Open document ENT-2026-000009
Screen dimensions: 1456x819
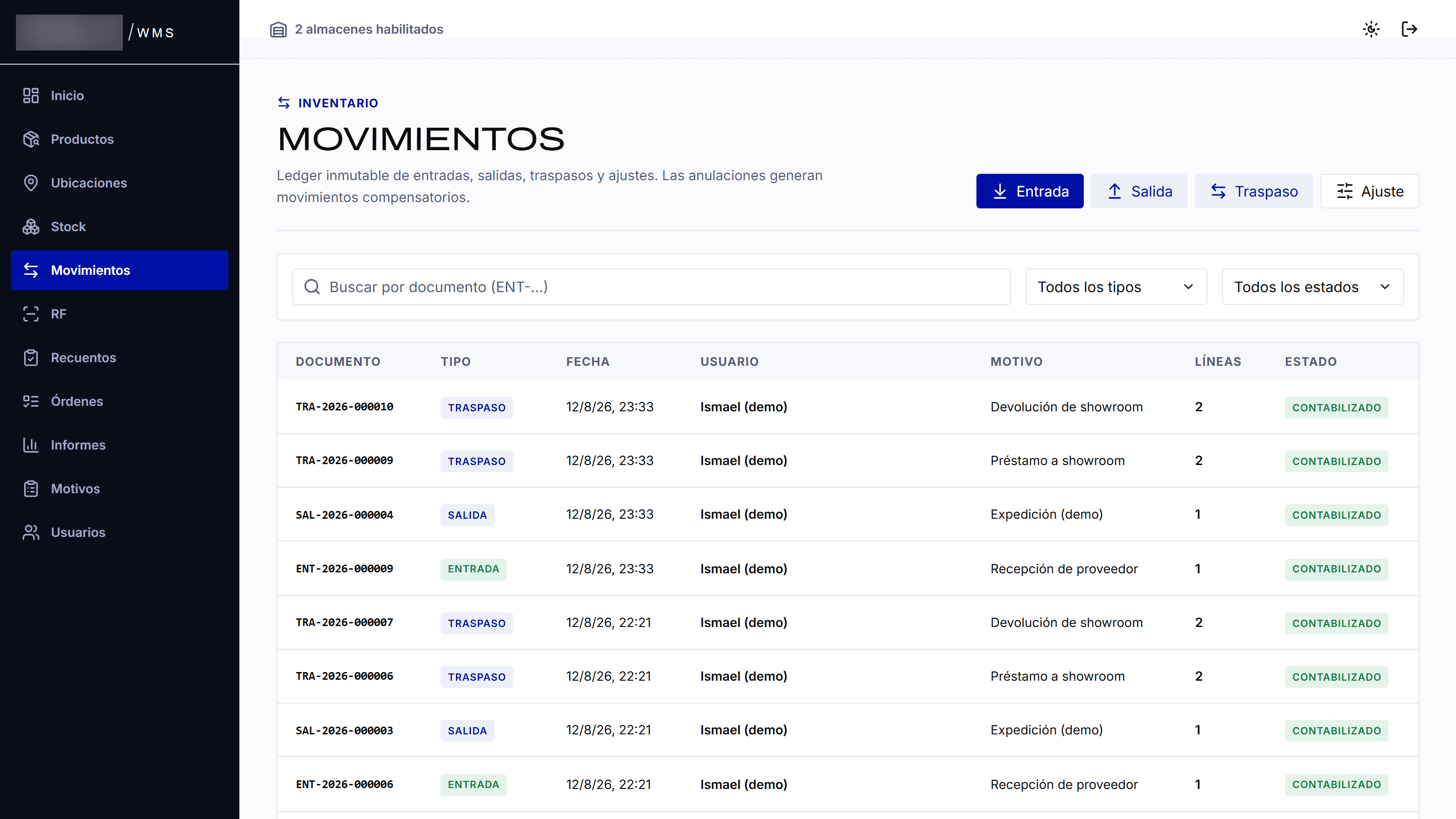(344, 569)
